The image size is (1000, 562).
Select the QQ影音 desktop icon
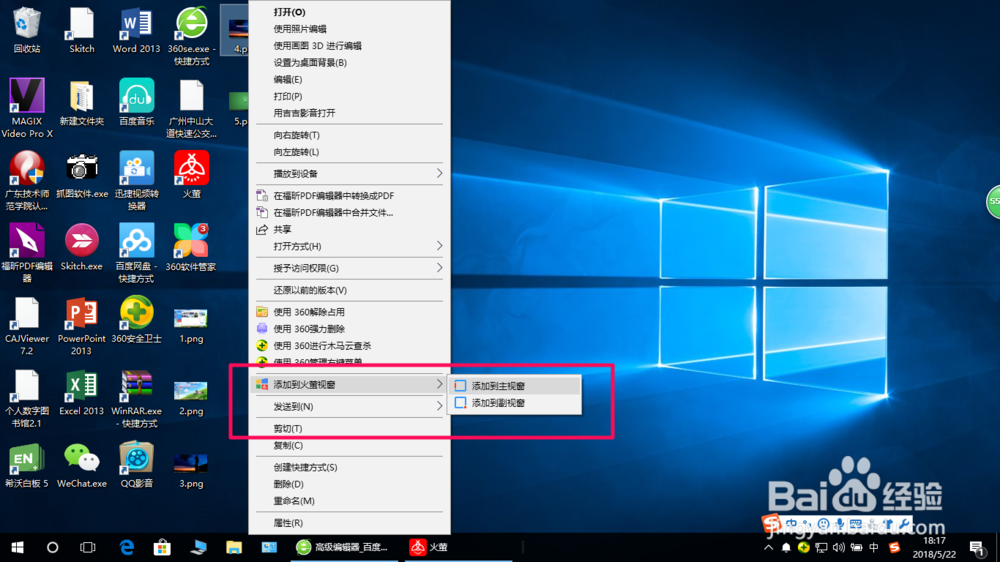coord(136,465)
